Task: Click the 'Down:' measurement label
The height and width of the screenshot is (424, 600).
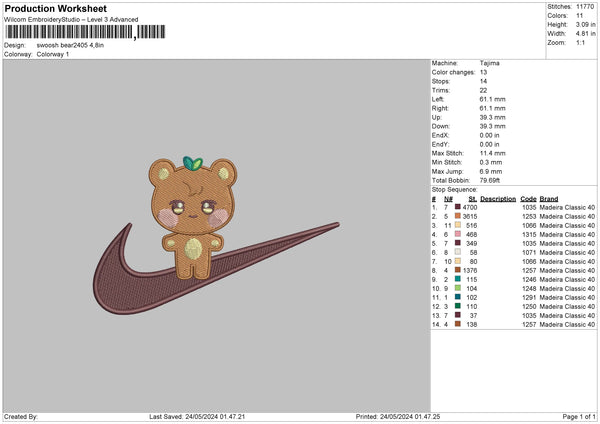Action: click(441, 126)
